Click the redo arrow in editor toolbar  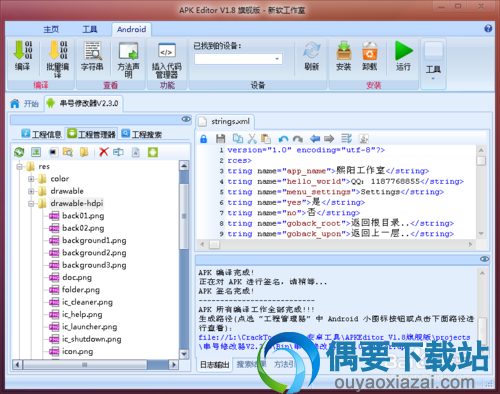pyautogui.click(x=298, y=139)
